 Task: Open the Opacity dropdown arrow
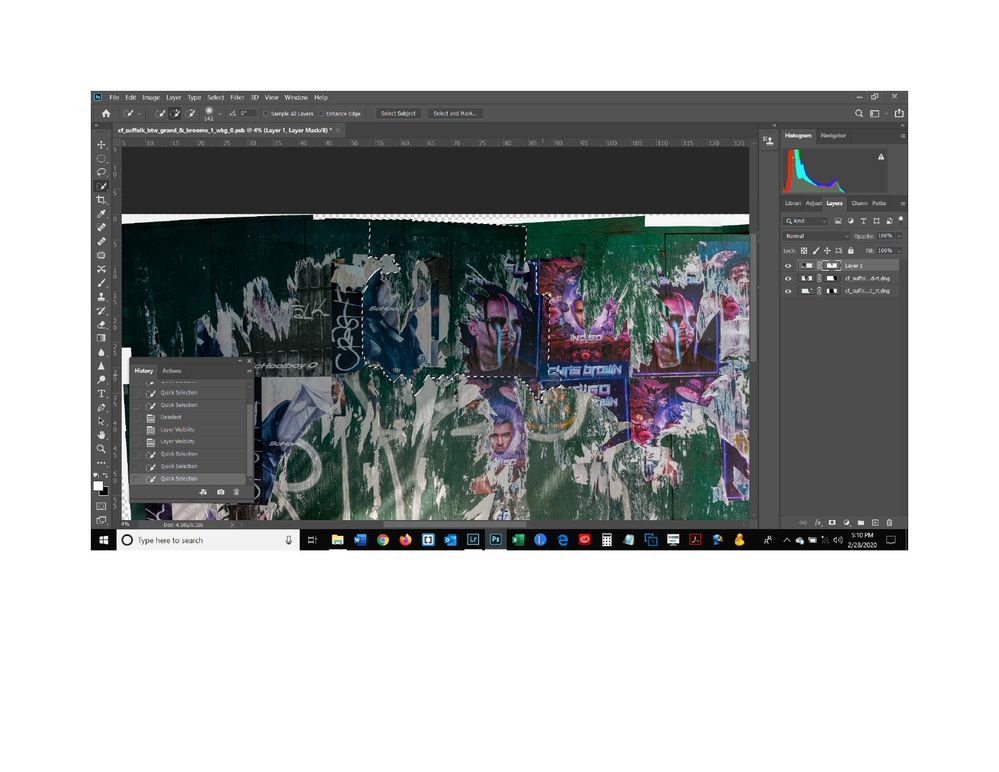[899, 236]
